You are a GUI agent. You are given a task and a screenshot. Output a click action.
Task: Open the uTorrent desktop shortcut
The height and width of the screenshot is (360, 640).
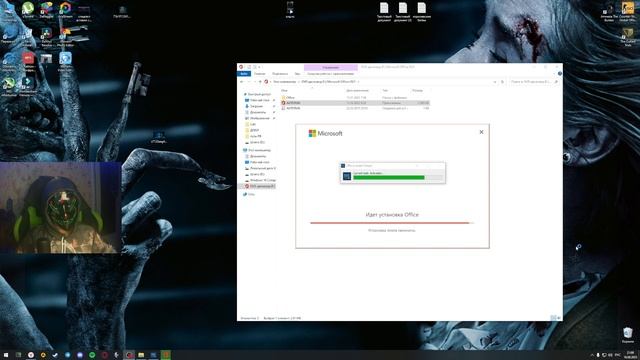point(28,9)
